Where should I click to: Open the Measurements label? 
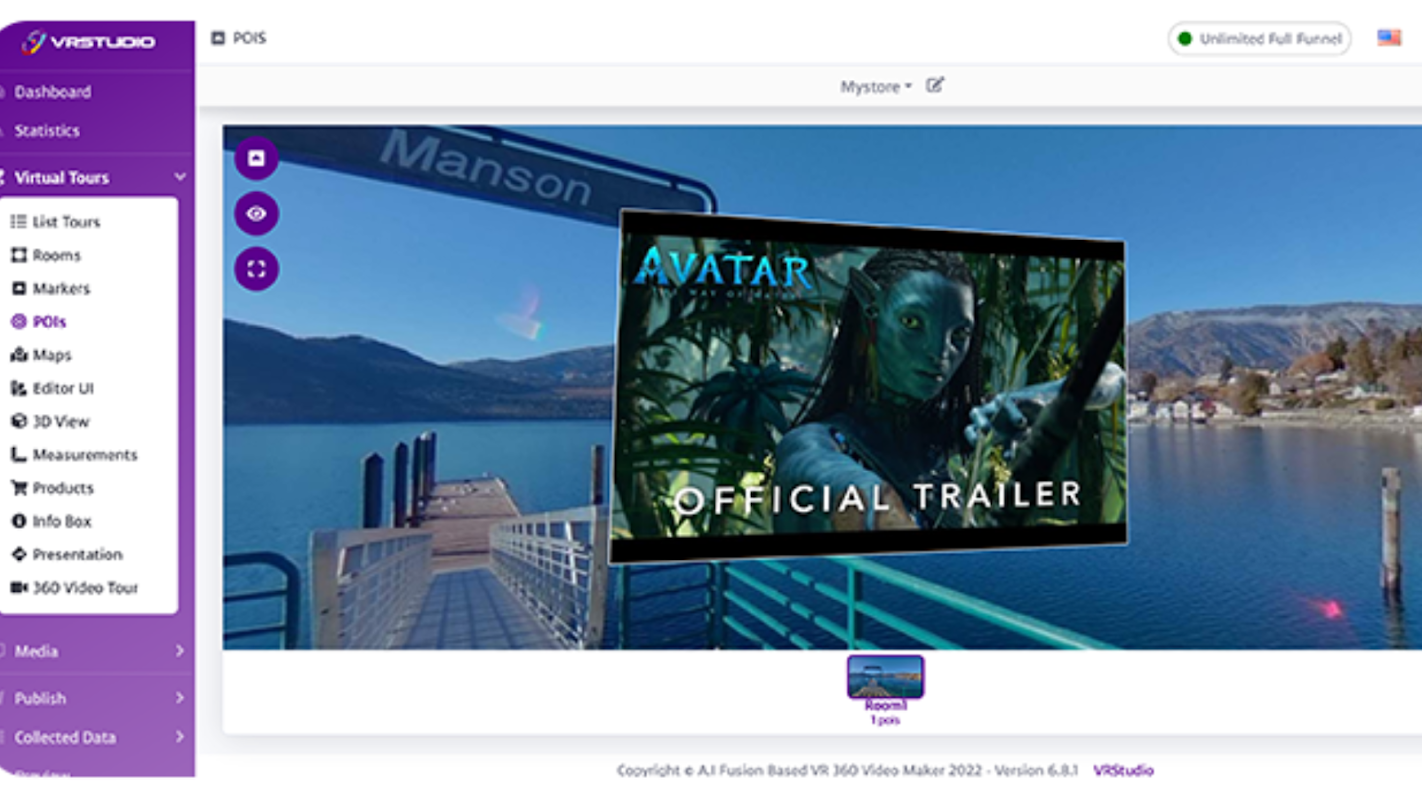click(85, 455)
